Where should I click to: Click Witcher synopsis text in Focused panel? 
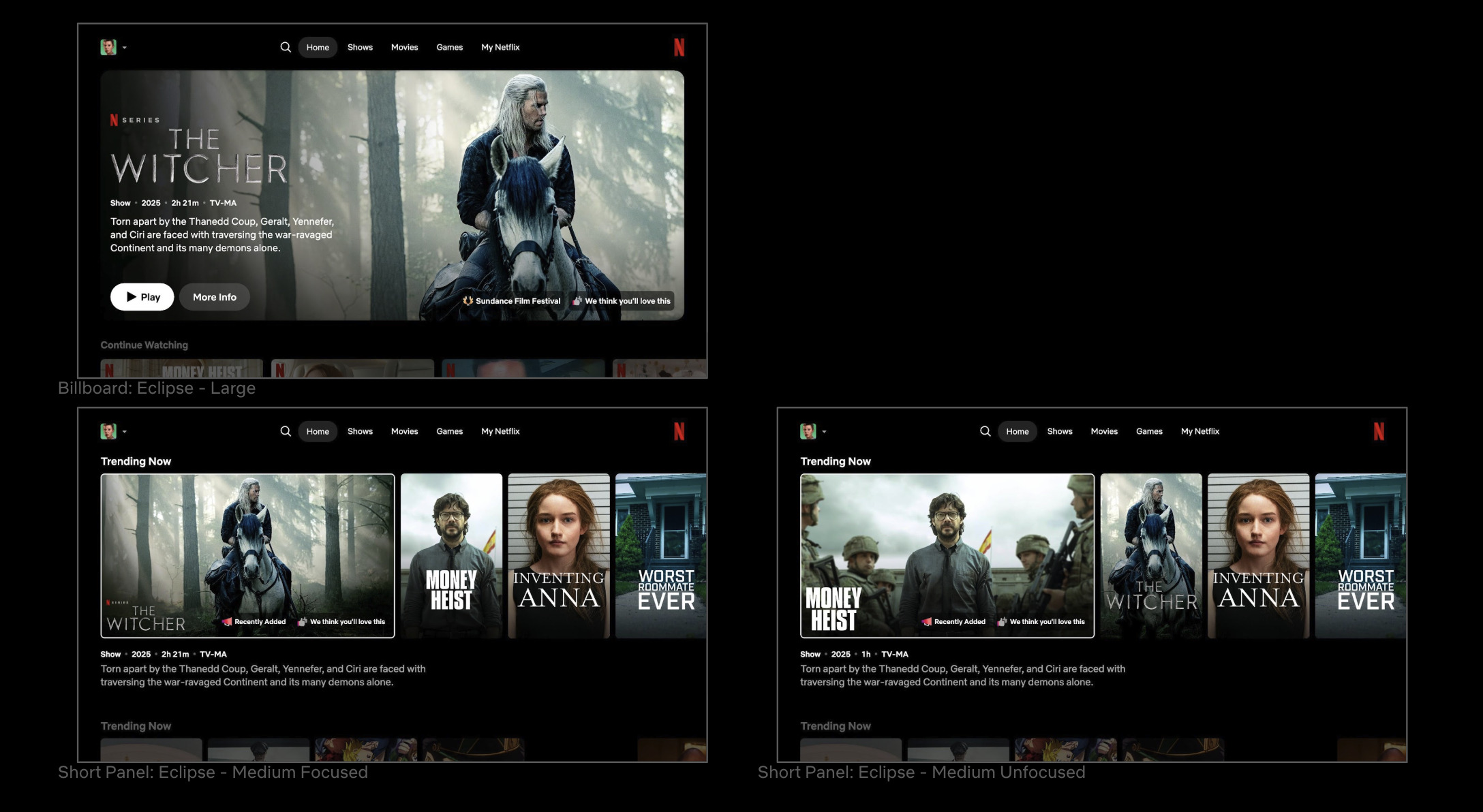[x=263, y=675]
